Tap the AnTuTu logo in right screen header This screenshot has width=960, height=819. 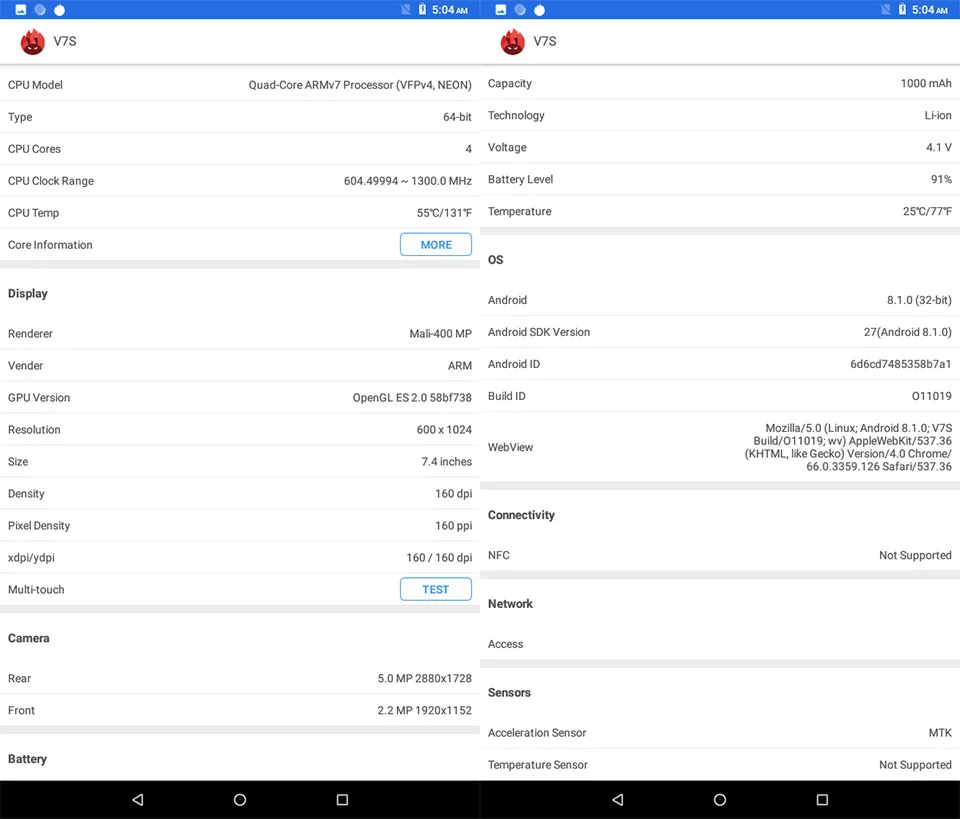coord(512,42)
